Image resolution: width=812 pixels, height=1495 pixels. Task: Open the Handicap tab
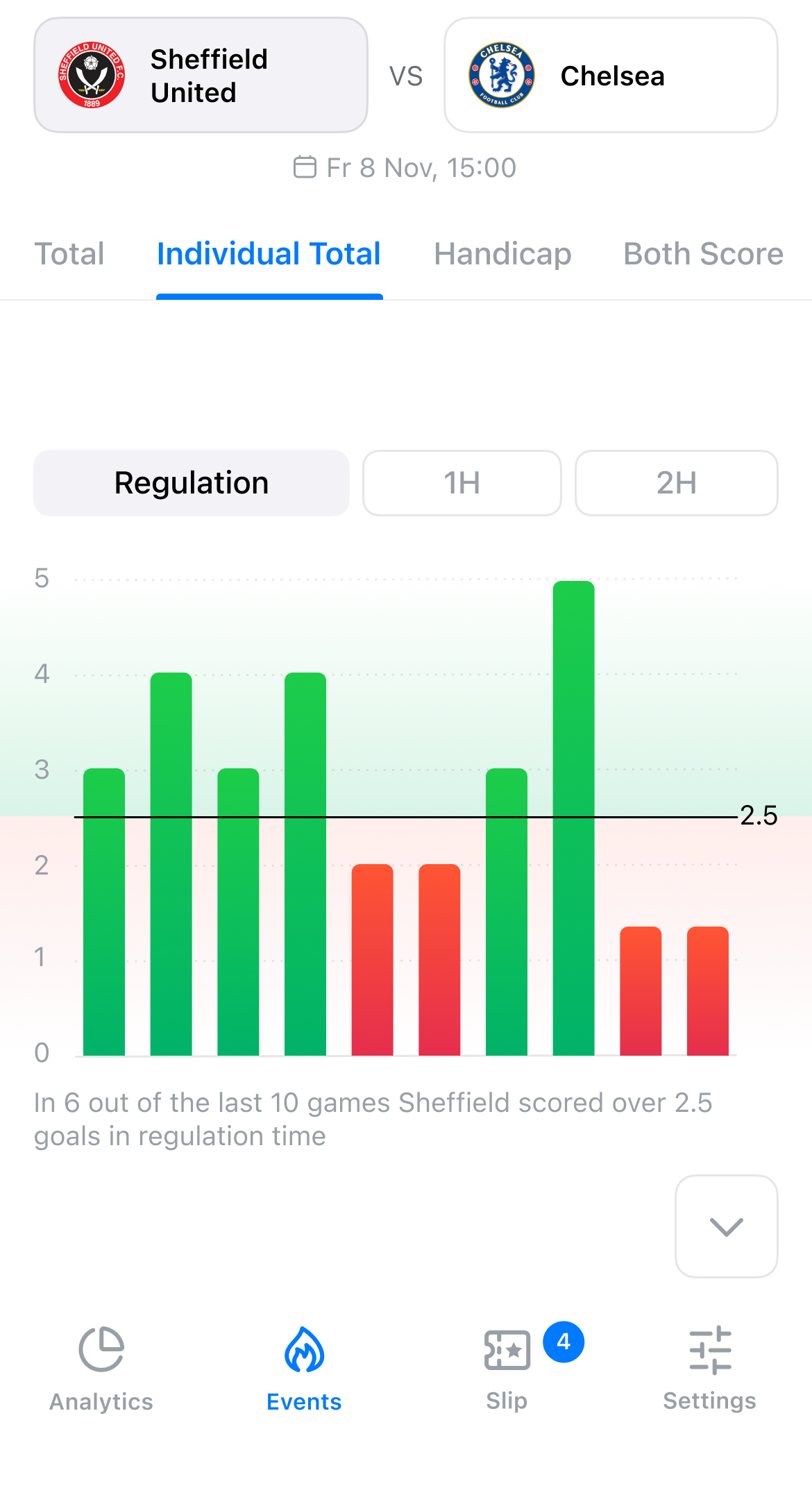point(502,254)
